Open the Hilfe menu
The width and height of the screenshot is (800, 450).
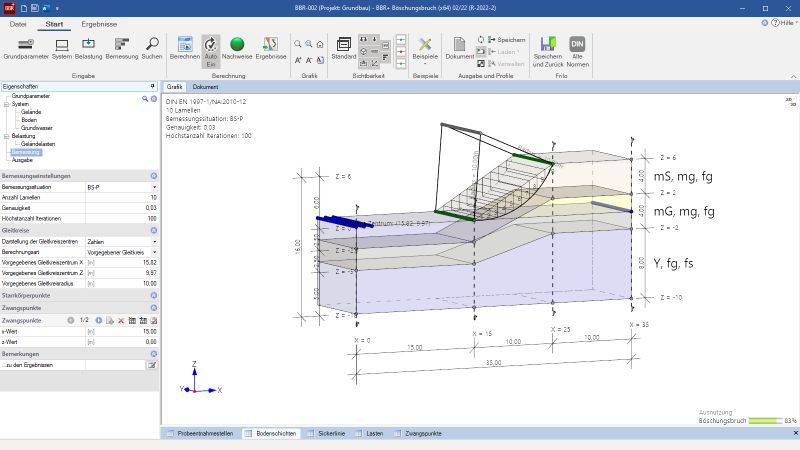[785, 23]
